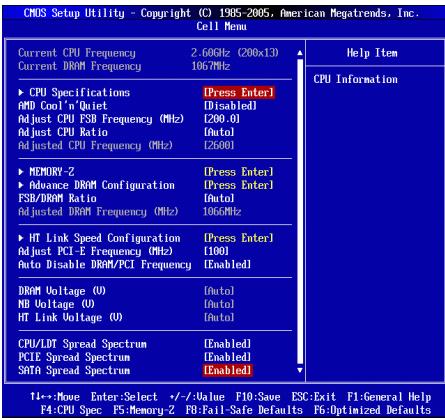Select the FSB/DRAM Ratio label
This screenshot has width=445, height=418.
point(57,198)
